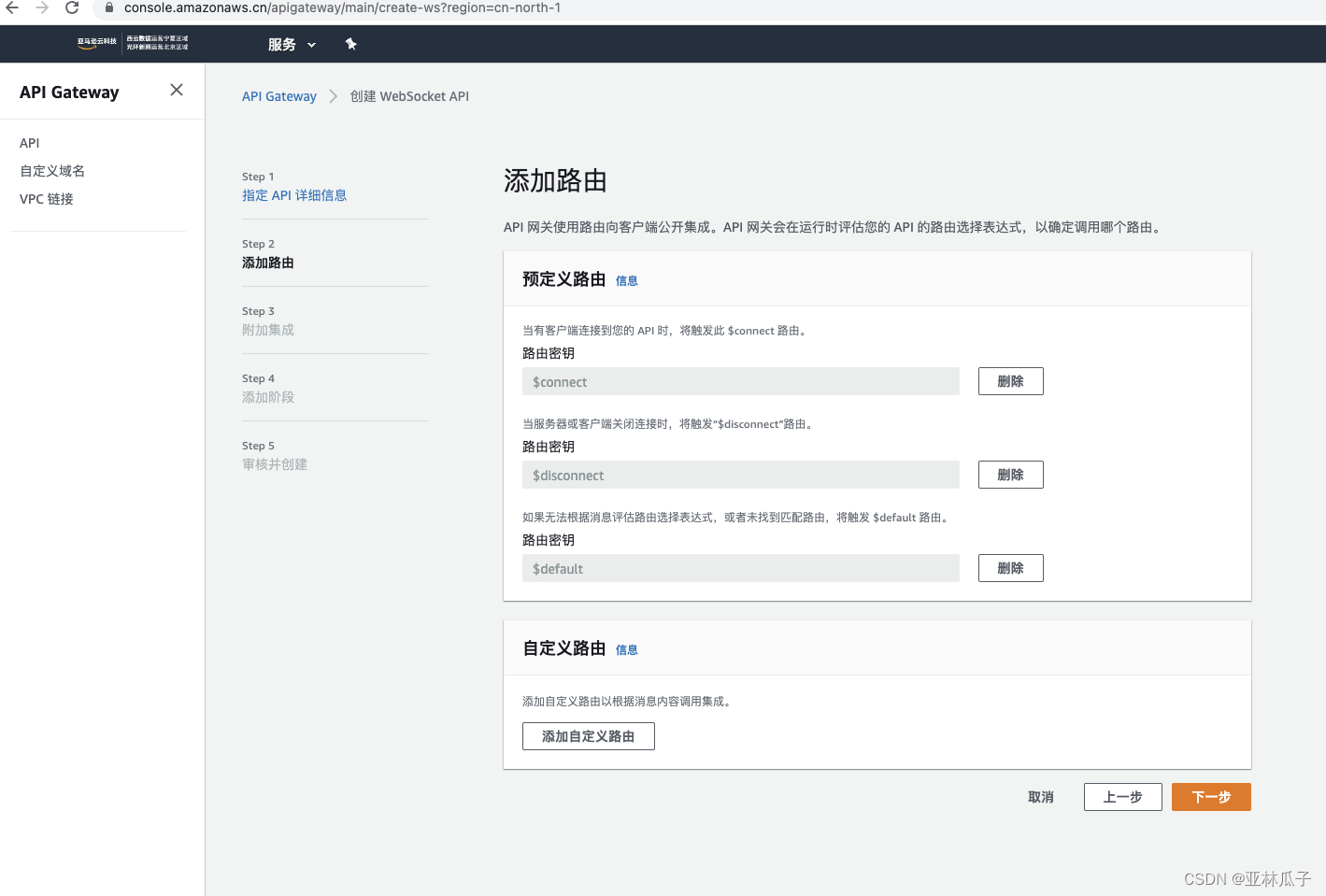The image size is (1326, 896).
Task: Open 信息 link beside 自定义路由
Action: click(x=627, y=649)
